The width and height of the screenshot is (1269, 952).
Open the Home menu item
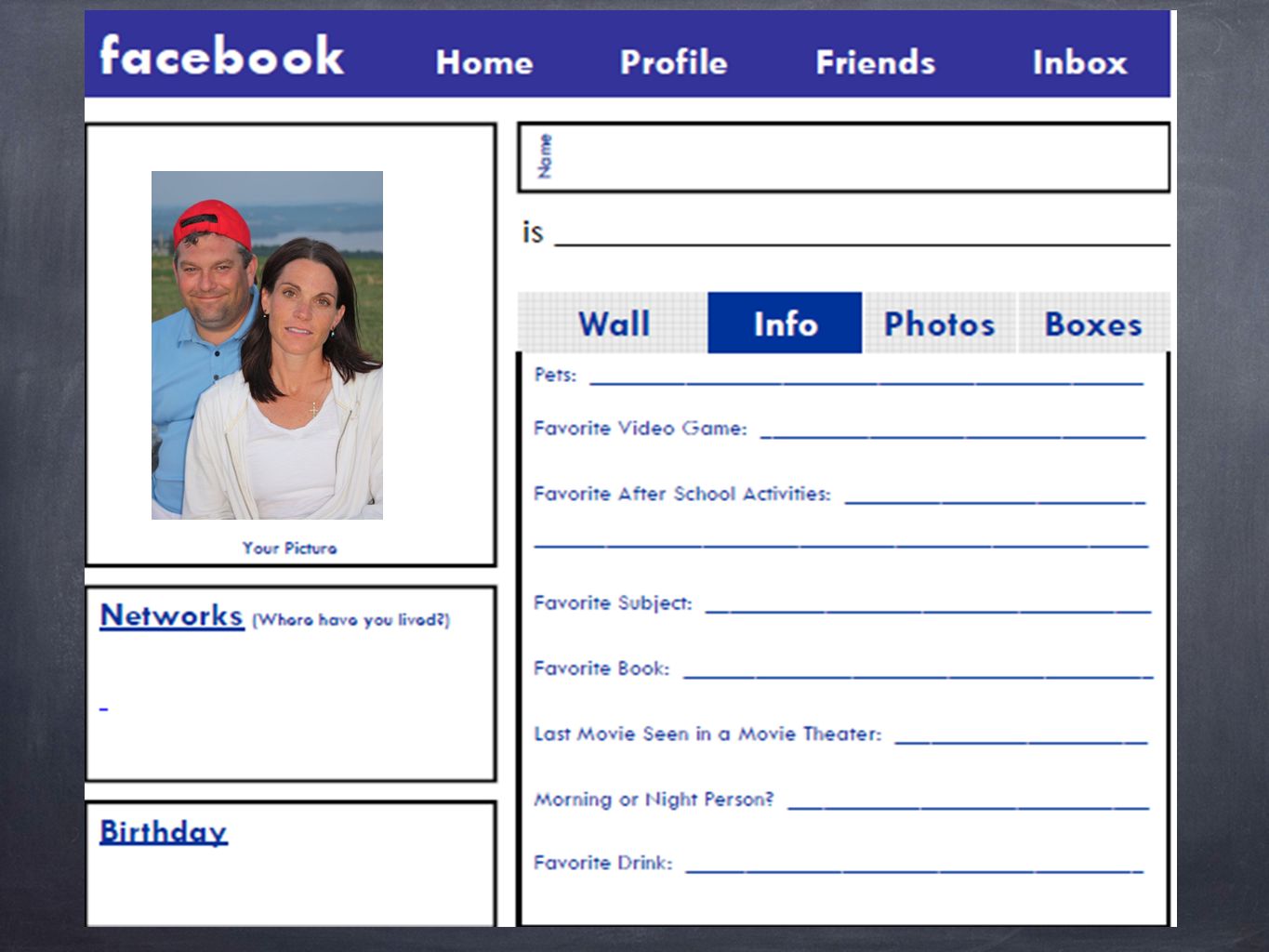tap(484, 62)
